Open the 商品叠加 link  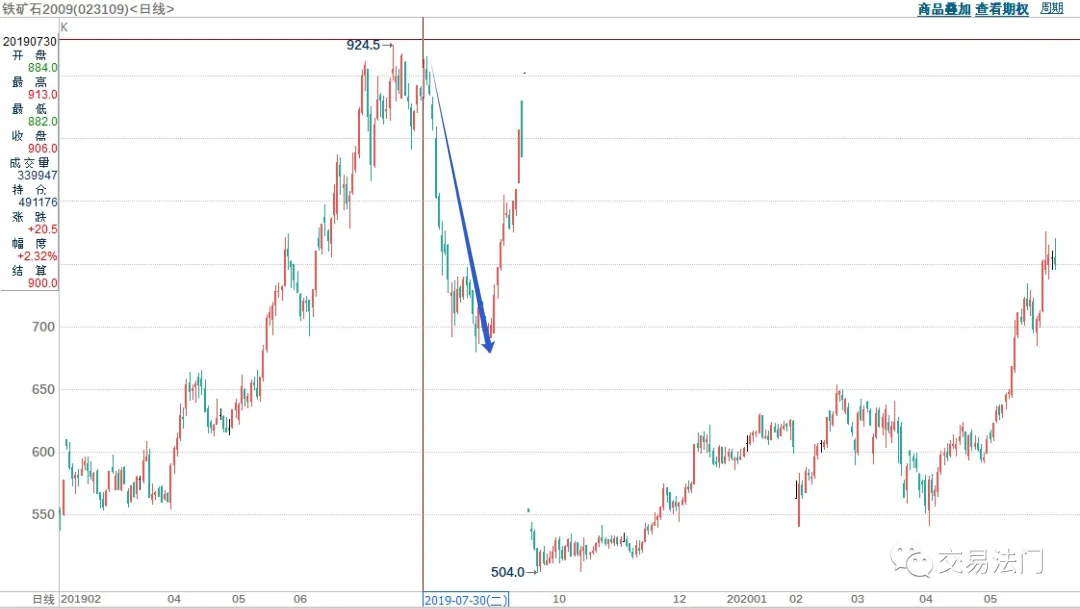[x=944, y=9]
